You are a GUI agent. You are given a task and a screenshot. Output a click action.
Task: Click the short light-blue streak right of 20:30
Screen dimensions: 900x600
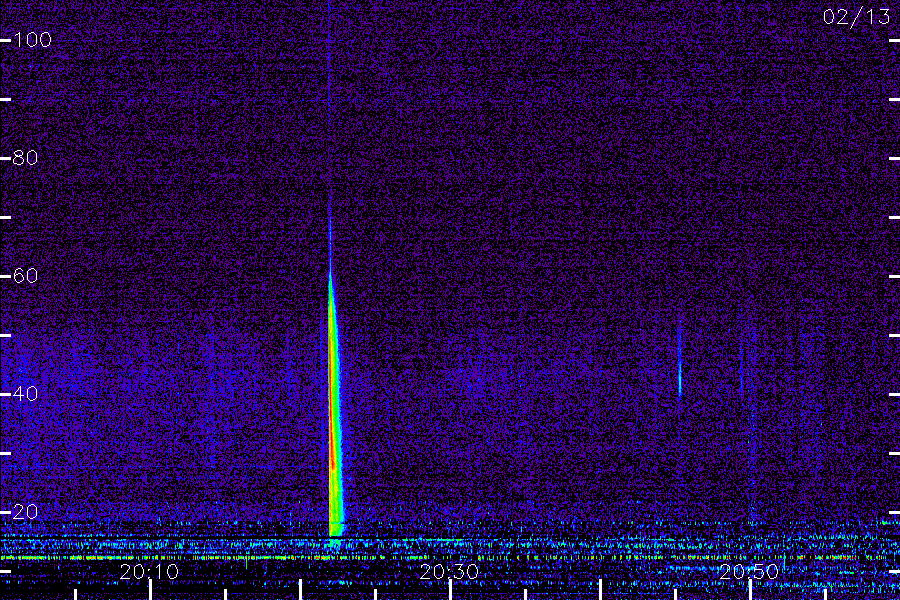(x=680, y=359)
